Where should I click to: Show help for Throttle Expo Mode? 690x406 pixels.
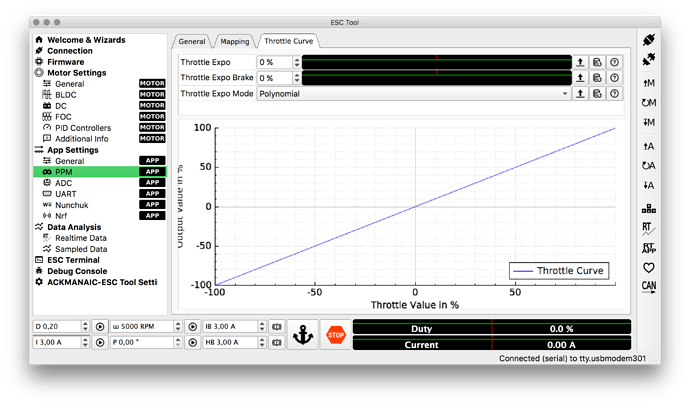coord(614,94)
